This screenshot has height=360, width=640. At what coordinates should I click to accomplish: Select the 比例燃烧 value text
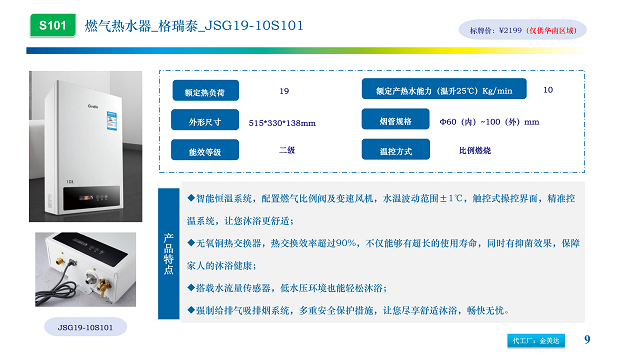click(475, 151)
